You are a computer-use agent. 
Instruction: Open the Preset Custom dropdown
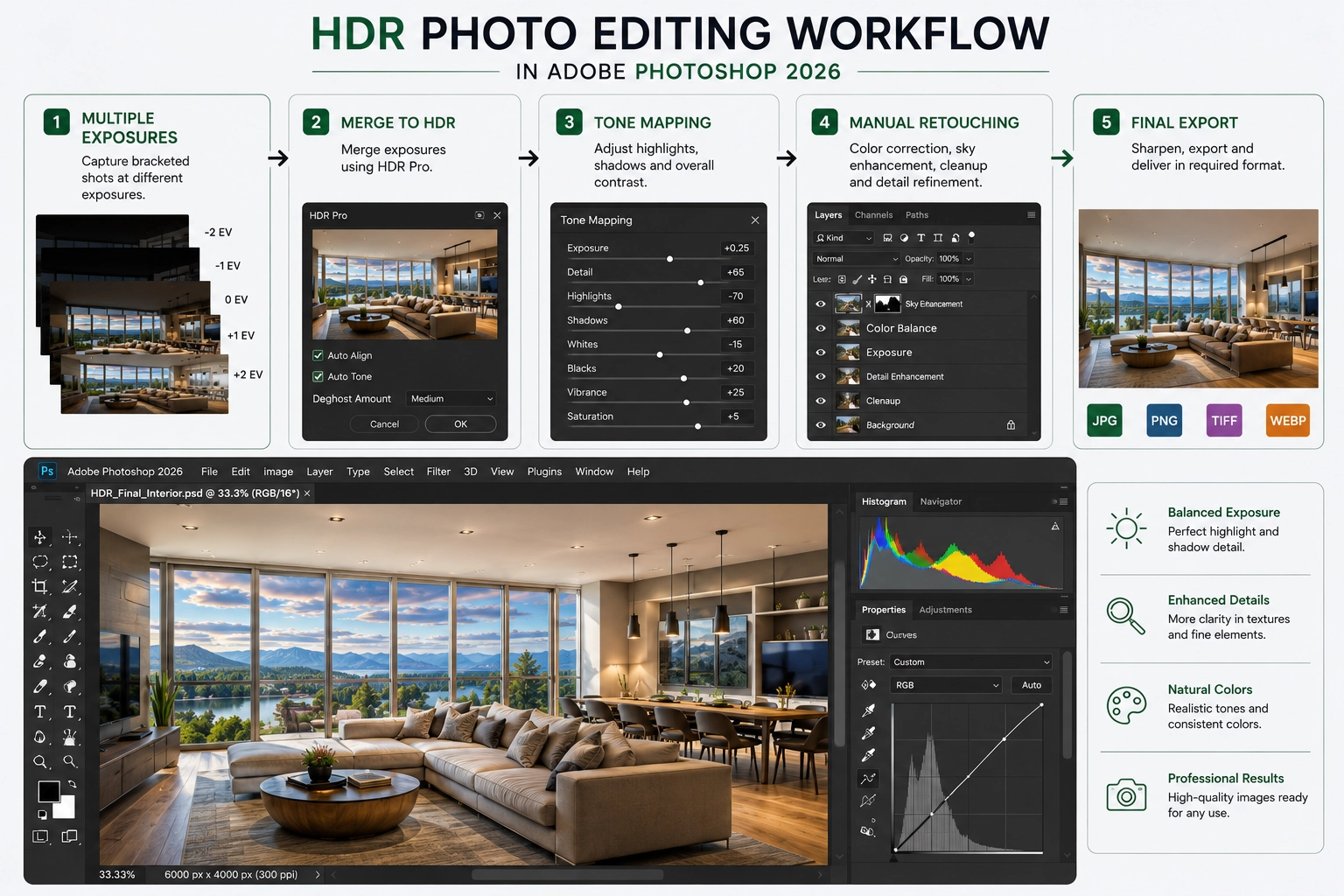pyautogui.click(x=971, y=662)
